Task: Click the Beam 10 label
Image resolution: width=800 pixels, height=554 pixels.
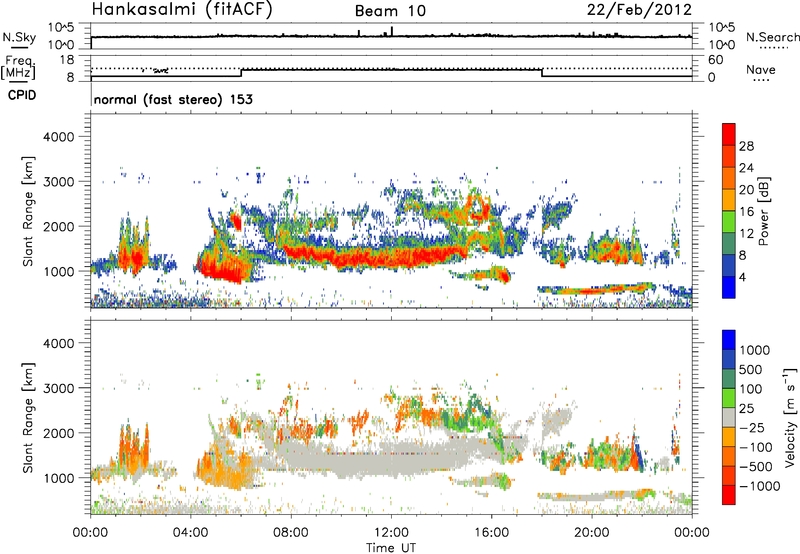Action: [390, 11]
